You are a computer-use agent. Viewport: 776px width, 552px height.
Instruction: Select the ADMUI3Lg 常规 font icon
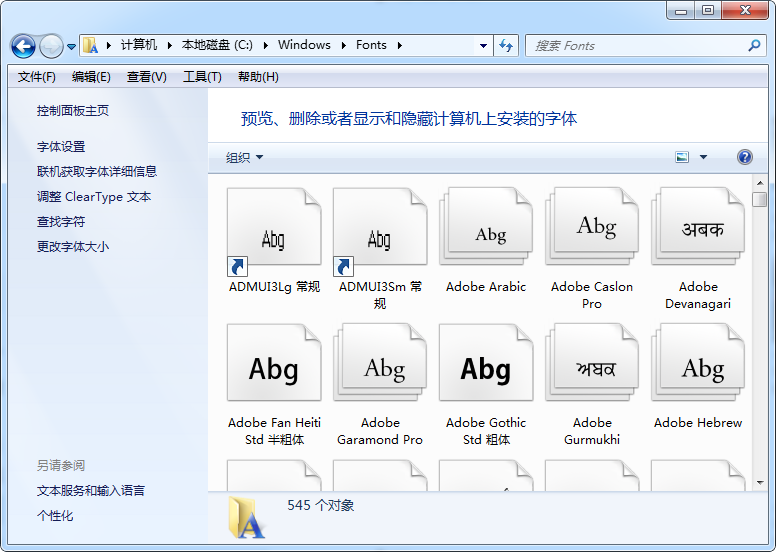274,231
